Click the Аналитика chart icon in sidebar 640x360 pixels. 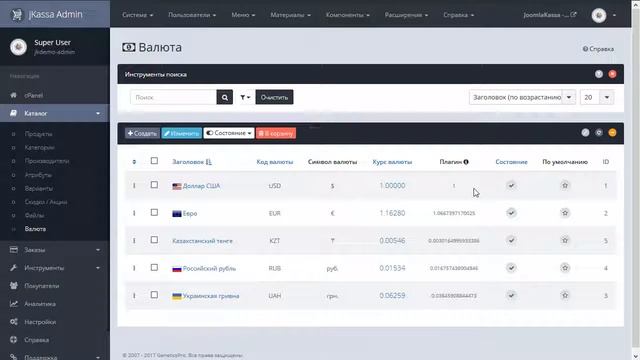(x=13, y=304)
